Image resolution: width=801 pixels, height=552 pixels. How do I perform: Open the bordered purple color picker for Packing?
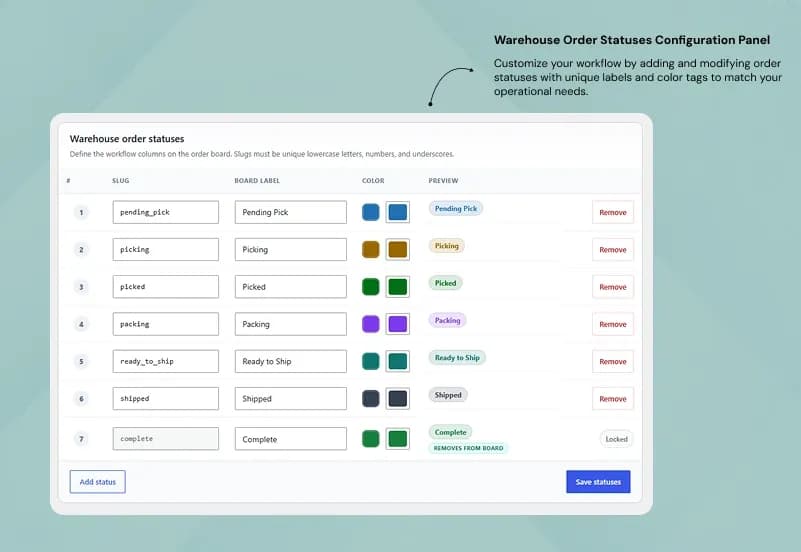click(x=397, y=324)
